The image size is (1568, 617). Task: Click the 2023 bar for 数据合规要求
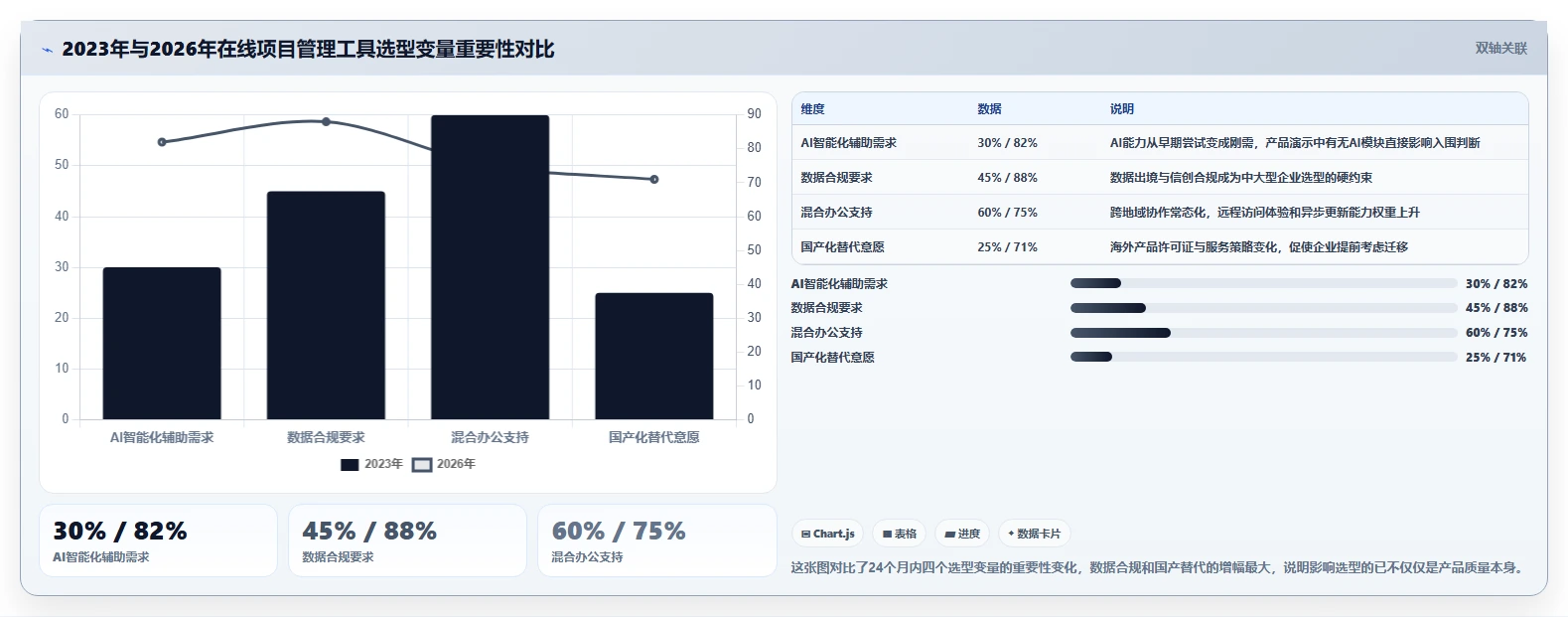point(326,305)
